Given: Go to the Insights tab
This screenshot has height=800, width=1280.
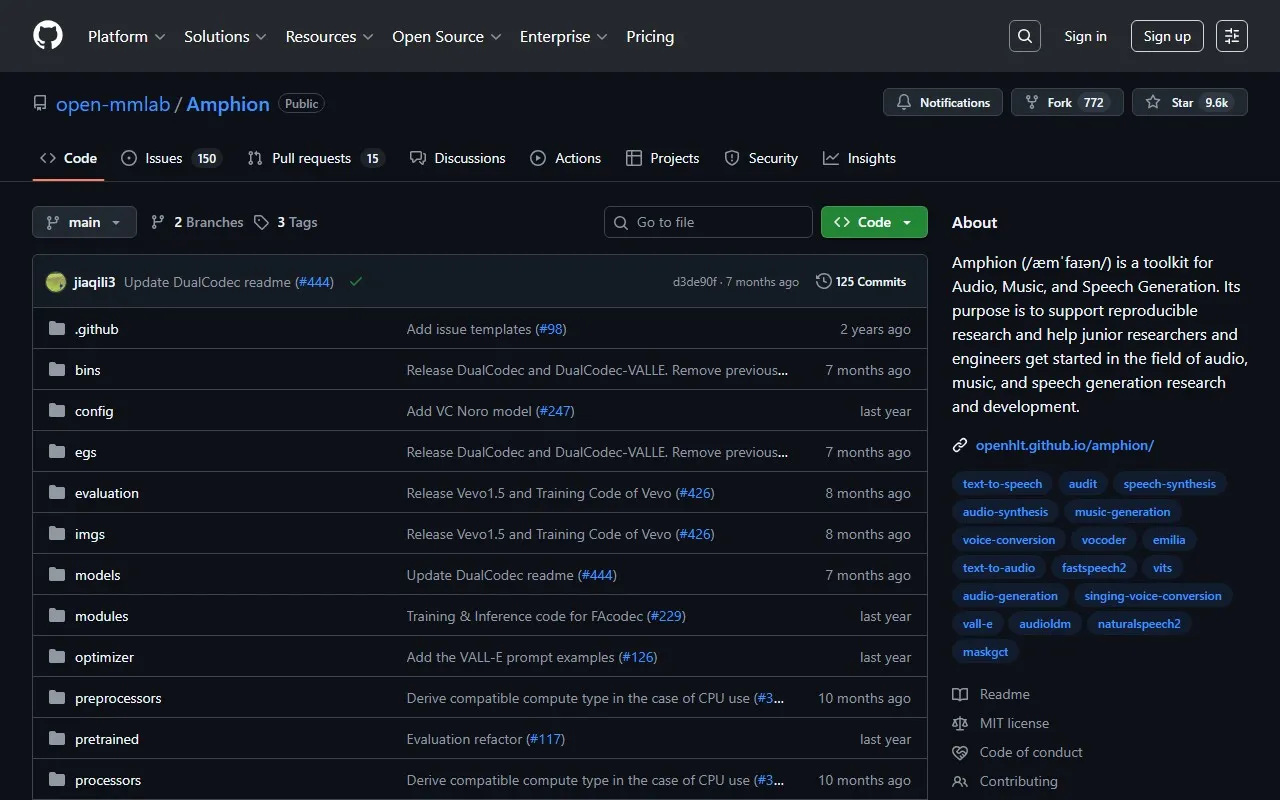Looking at the screenshot, I should (x=859, y=158).
